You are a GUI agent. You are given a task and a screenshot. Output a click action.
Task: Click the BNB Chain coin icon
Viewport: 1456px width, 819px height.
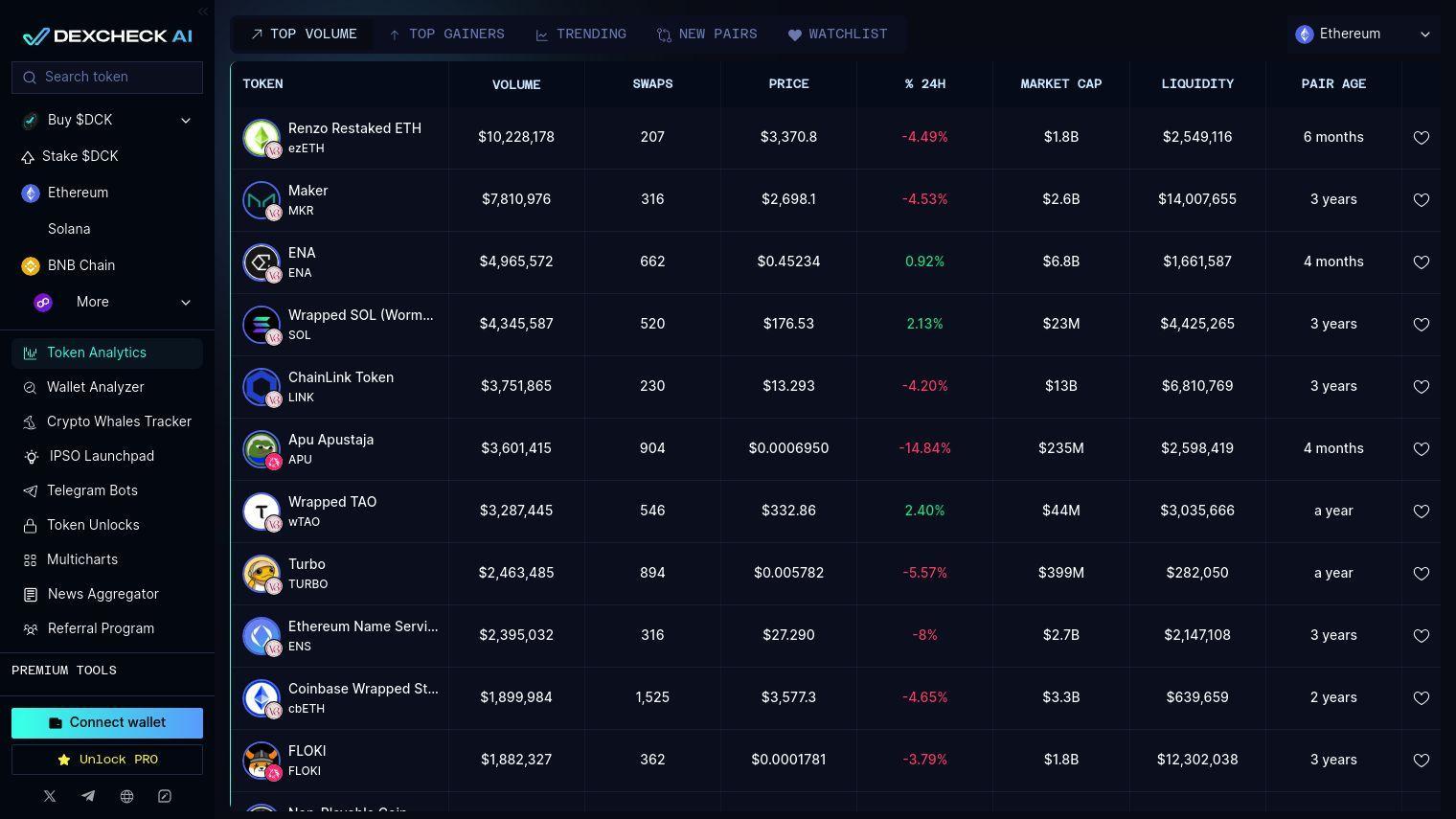30,265
